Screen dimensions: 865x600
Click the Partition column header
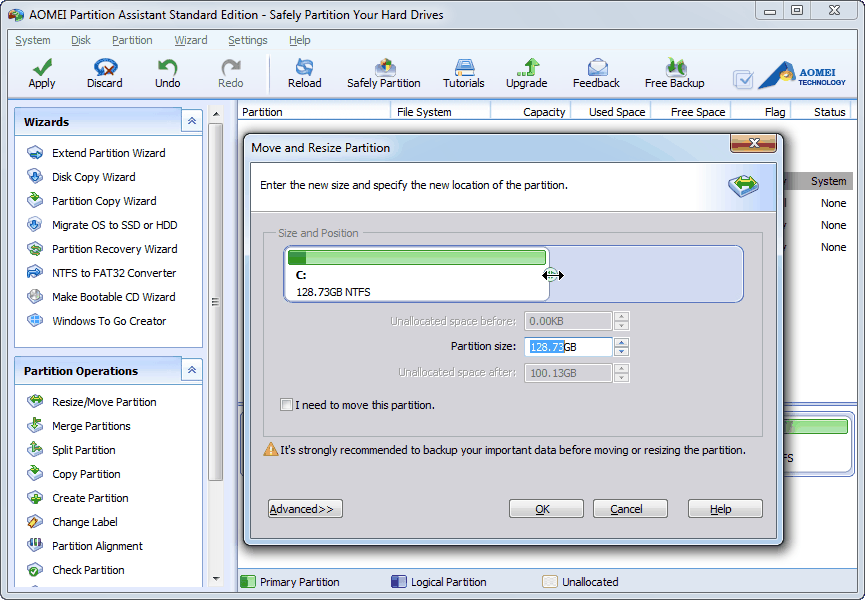tap(314, 111)
